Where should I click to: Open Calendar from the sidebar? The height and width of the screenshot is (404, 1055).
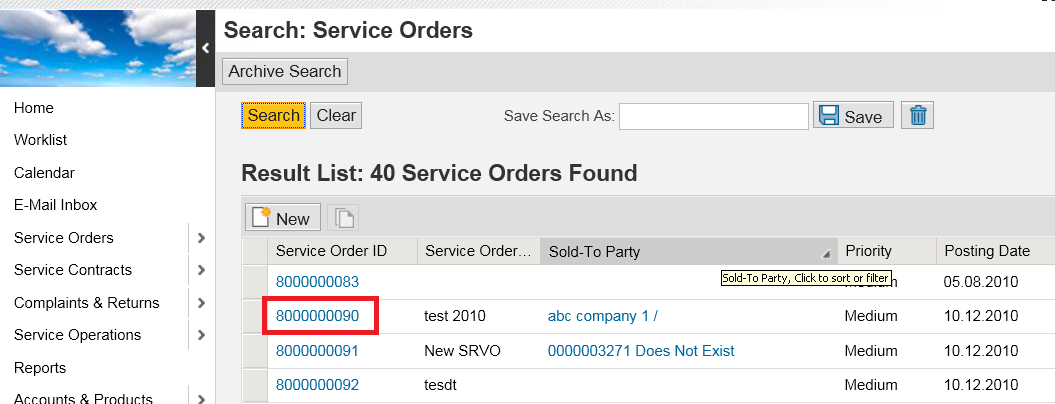(x=44, y=173)
